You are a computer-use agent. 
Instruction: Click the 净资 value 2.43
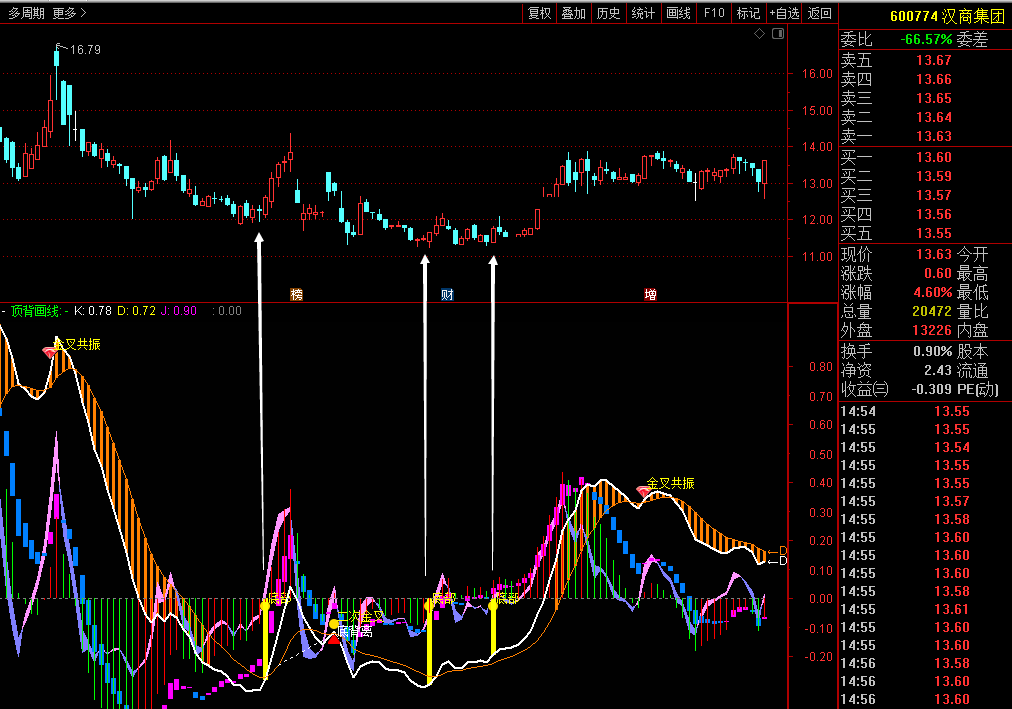pos(938,370)
